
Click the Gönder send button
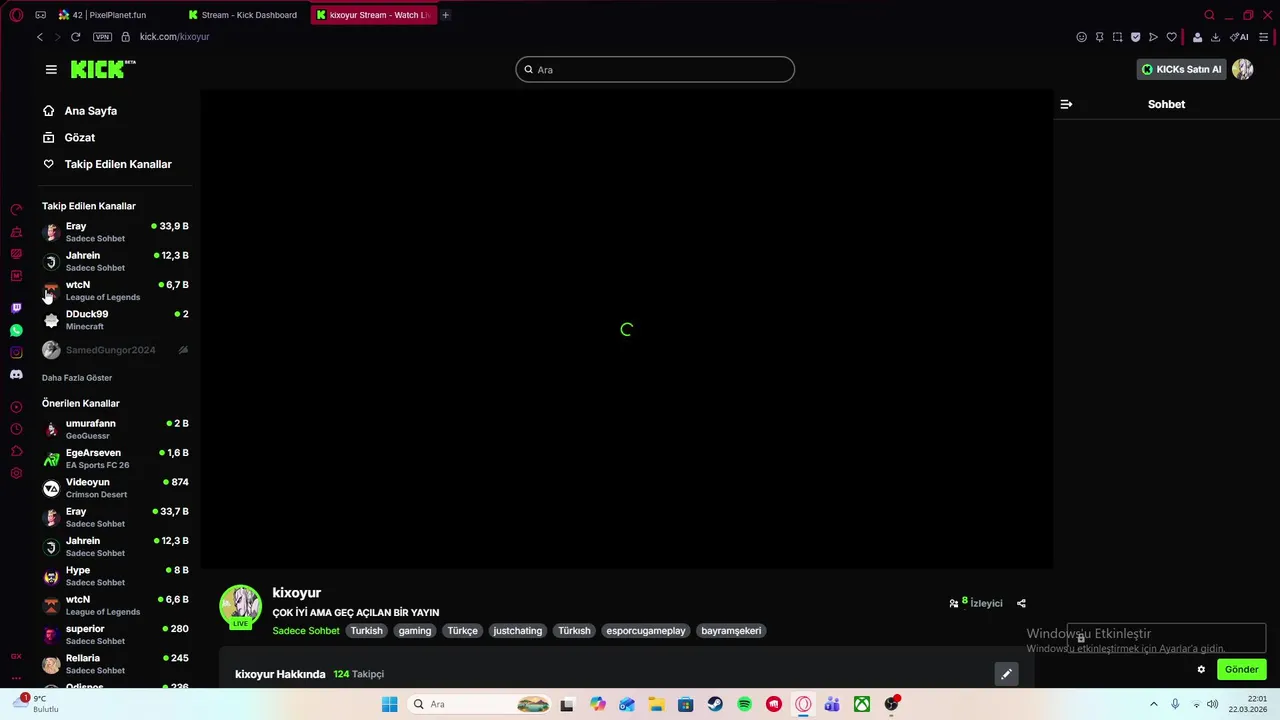pyautogui.click(x=1241, y=670)
